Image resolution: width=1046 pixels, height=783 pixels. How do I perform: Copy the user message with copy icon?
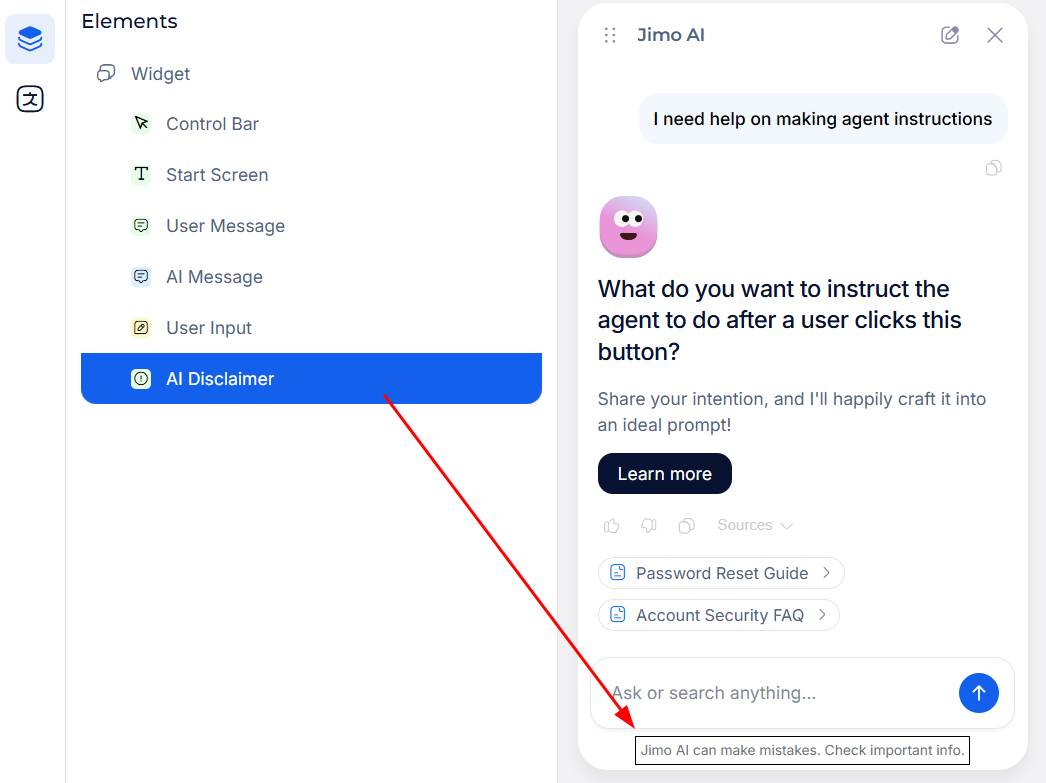tap(993, 168)
